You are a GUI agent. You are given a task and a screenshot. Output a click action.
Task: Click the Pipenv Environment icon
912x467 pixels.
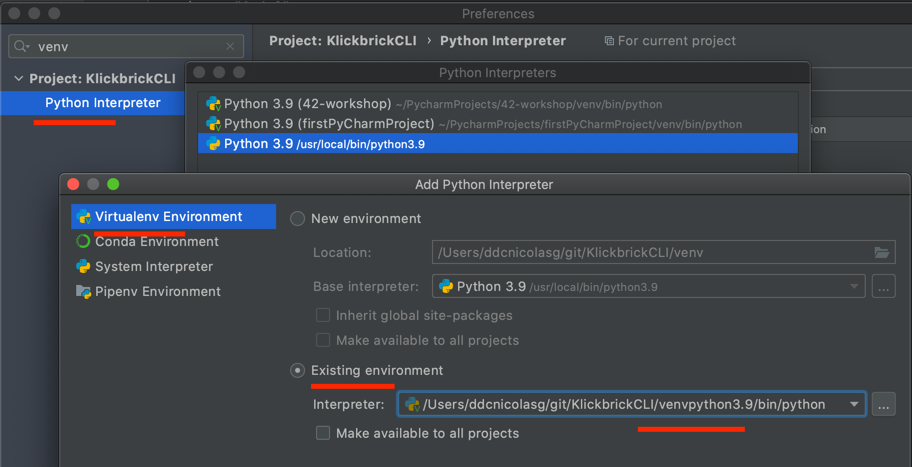coord(84,291)
